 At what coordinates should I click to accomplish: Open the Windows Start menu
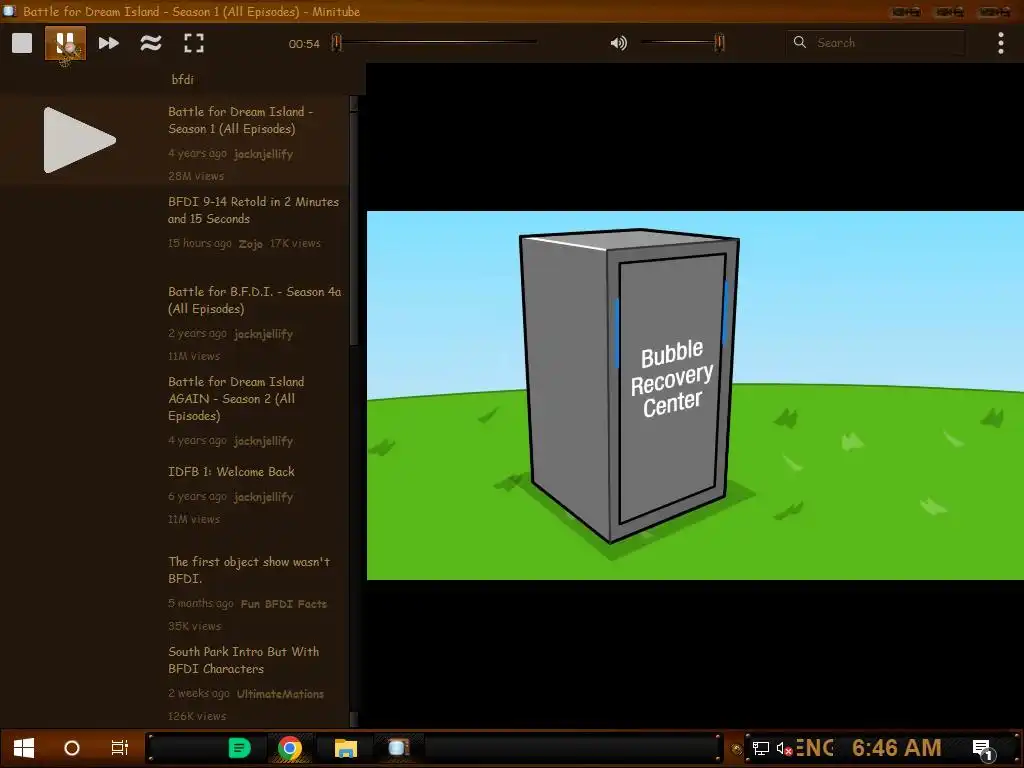(x=24, y=748)
